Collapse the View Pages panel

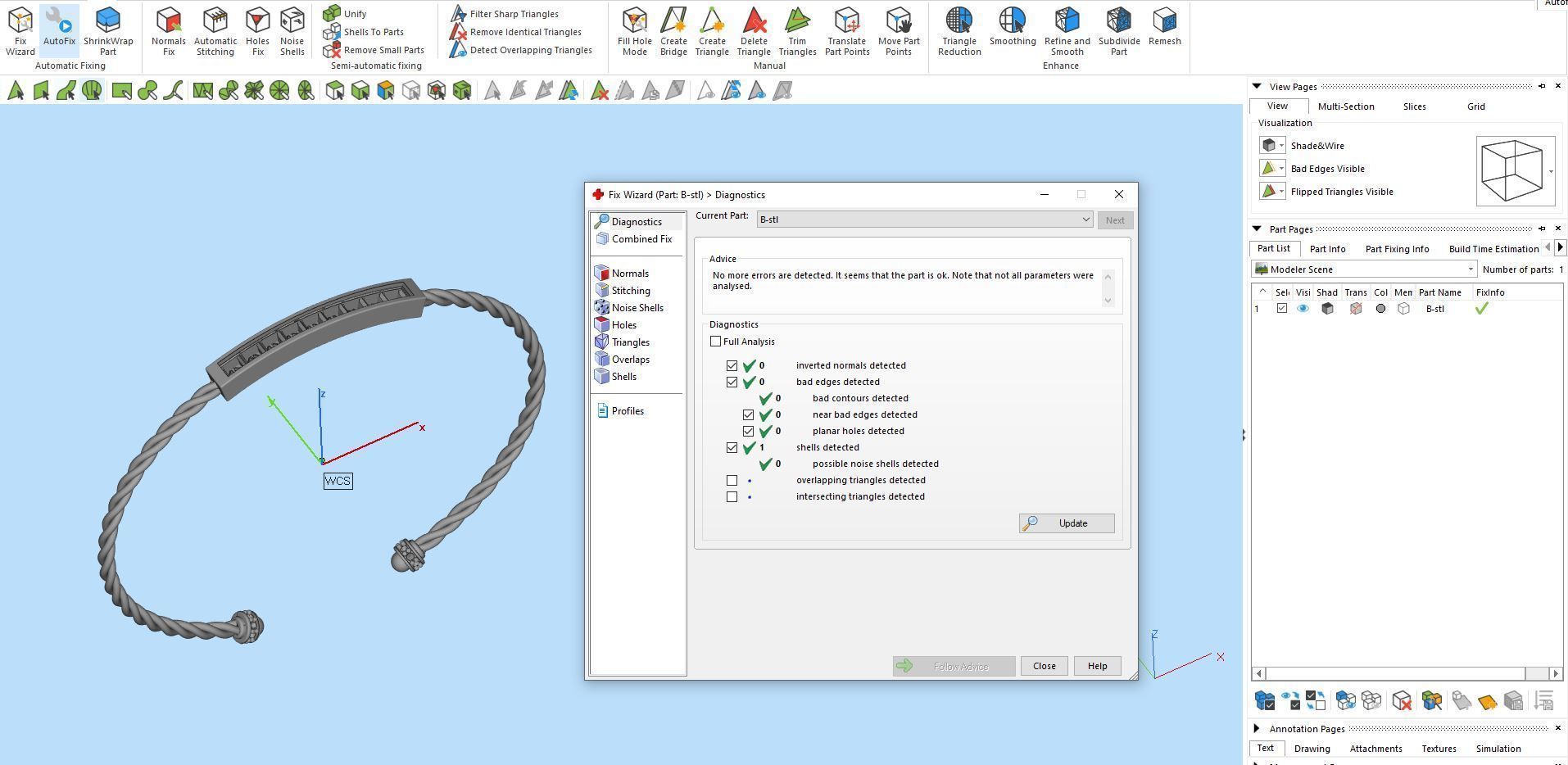click(1257, 86)
